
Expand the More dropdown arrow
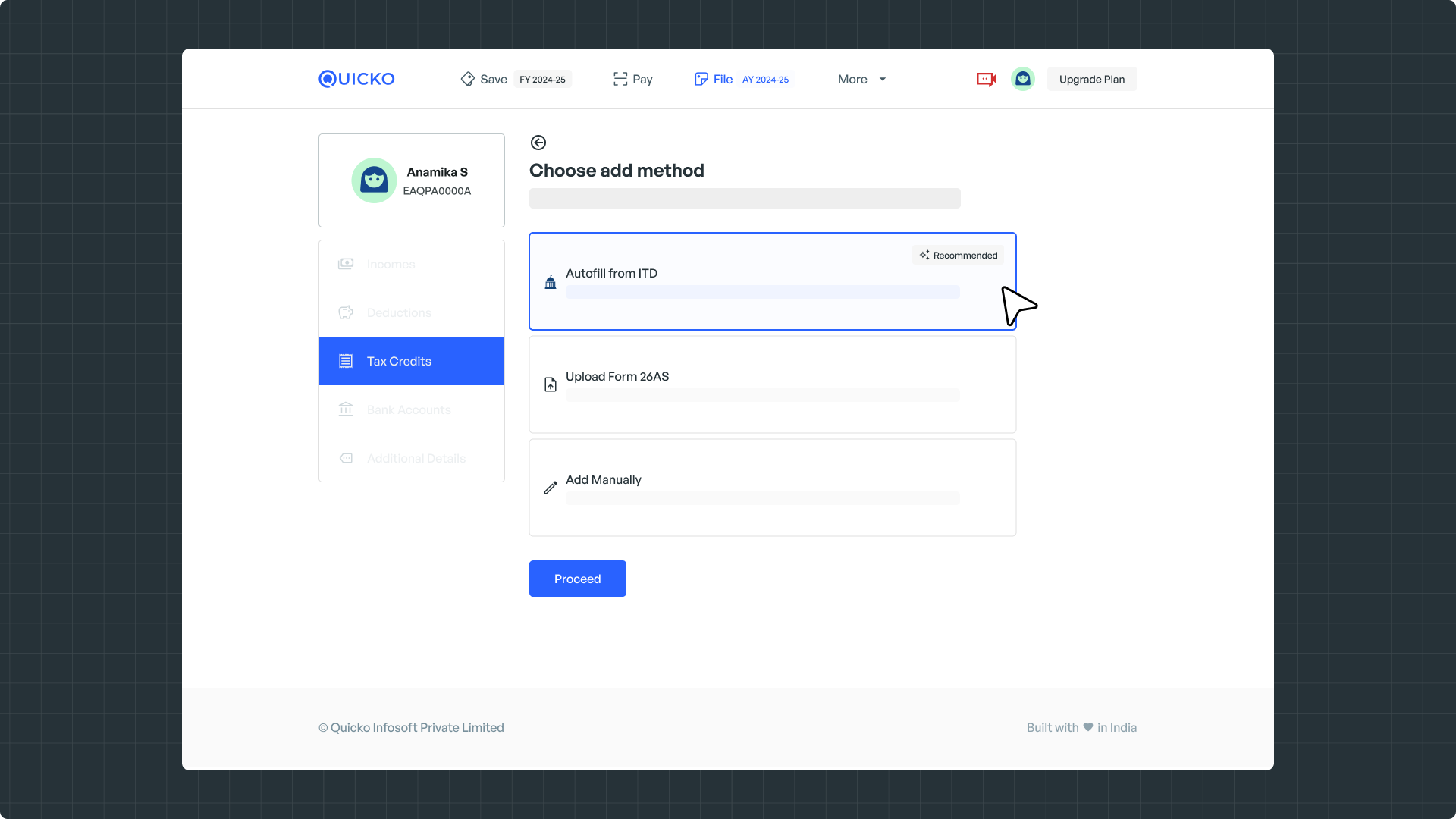(x=883, y=79)
